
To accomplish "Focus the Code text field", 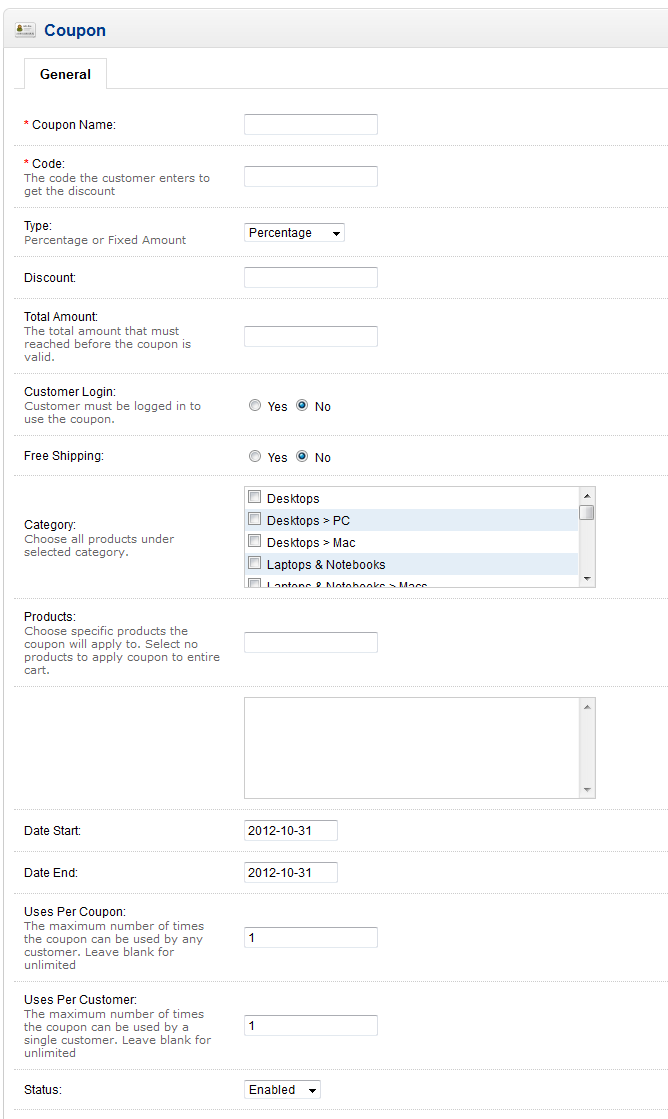I will pyautogui.click(x=310, y=177).
